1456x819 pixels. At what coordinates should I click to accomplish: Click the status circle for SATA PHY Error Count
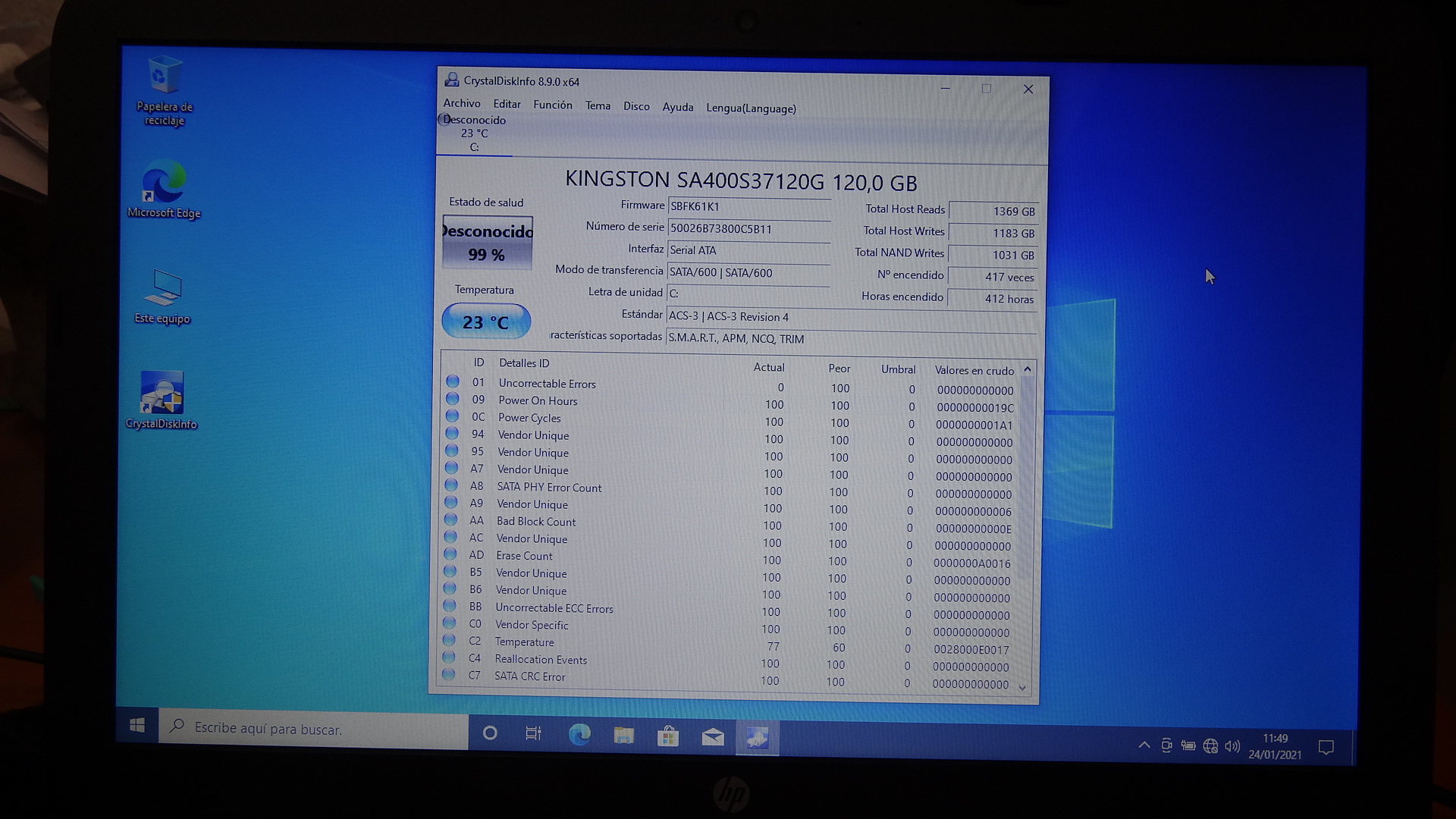(451, 485)
